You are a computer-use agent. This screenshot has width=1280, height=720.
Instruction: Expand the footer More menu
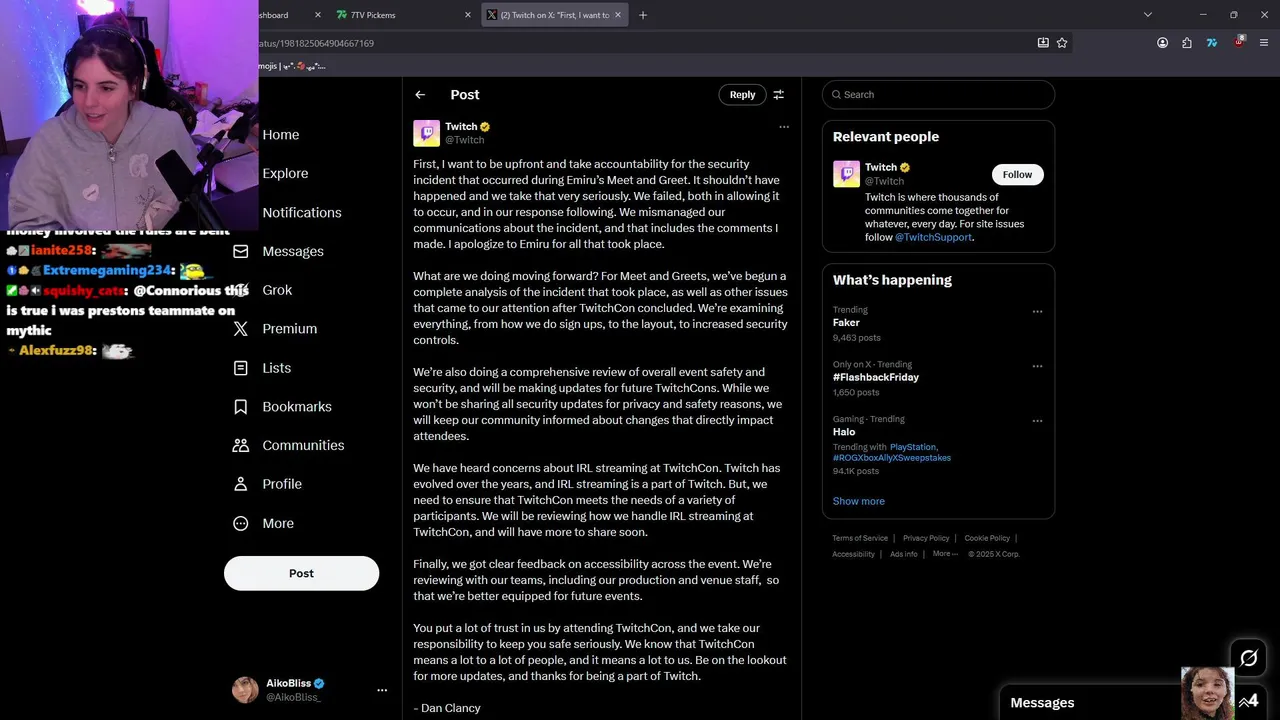coord(945,554)
